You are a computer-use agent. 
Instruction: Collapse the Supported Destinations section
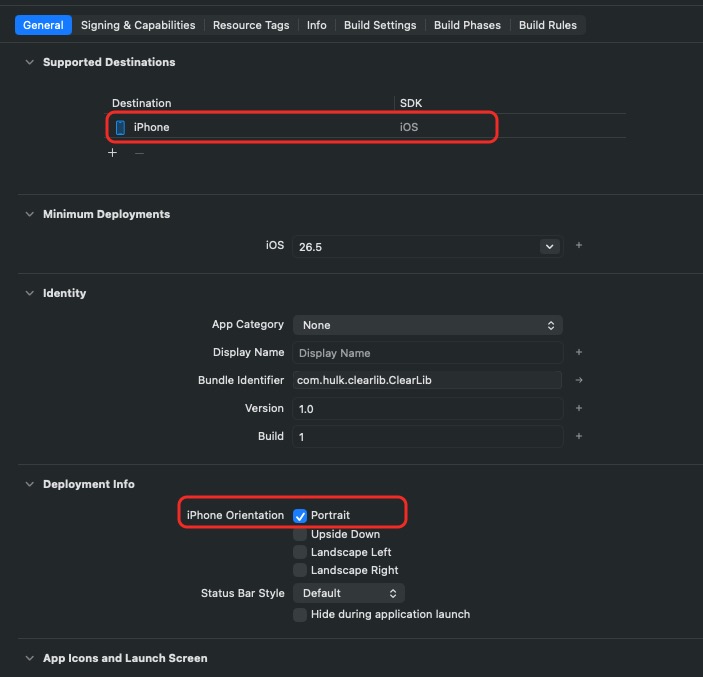coord(30,62)
